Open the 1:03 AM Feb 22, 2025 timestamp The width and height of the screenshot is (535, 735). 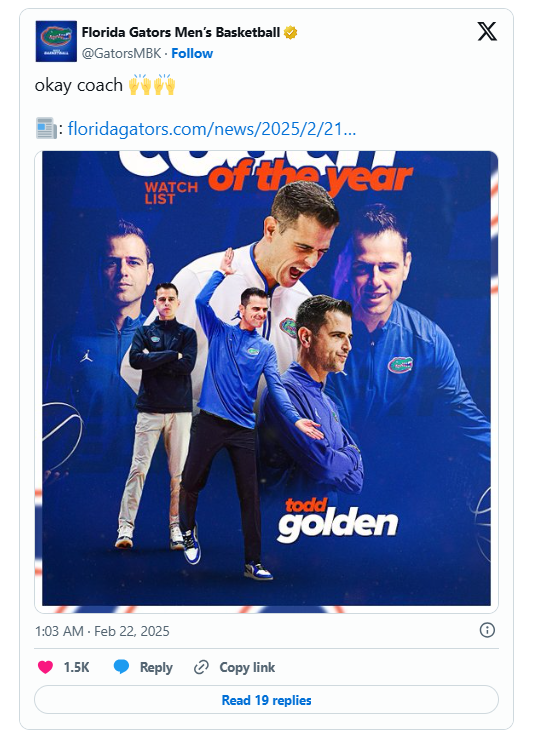click(102, 631)
